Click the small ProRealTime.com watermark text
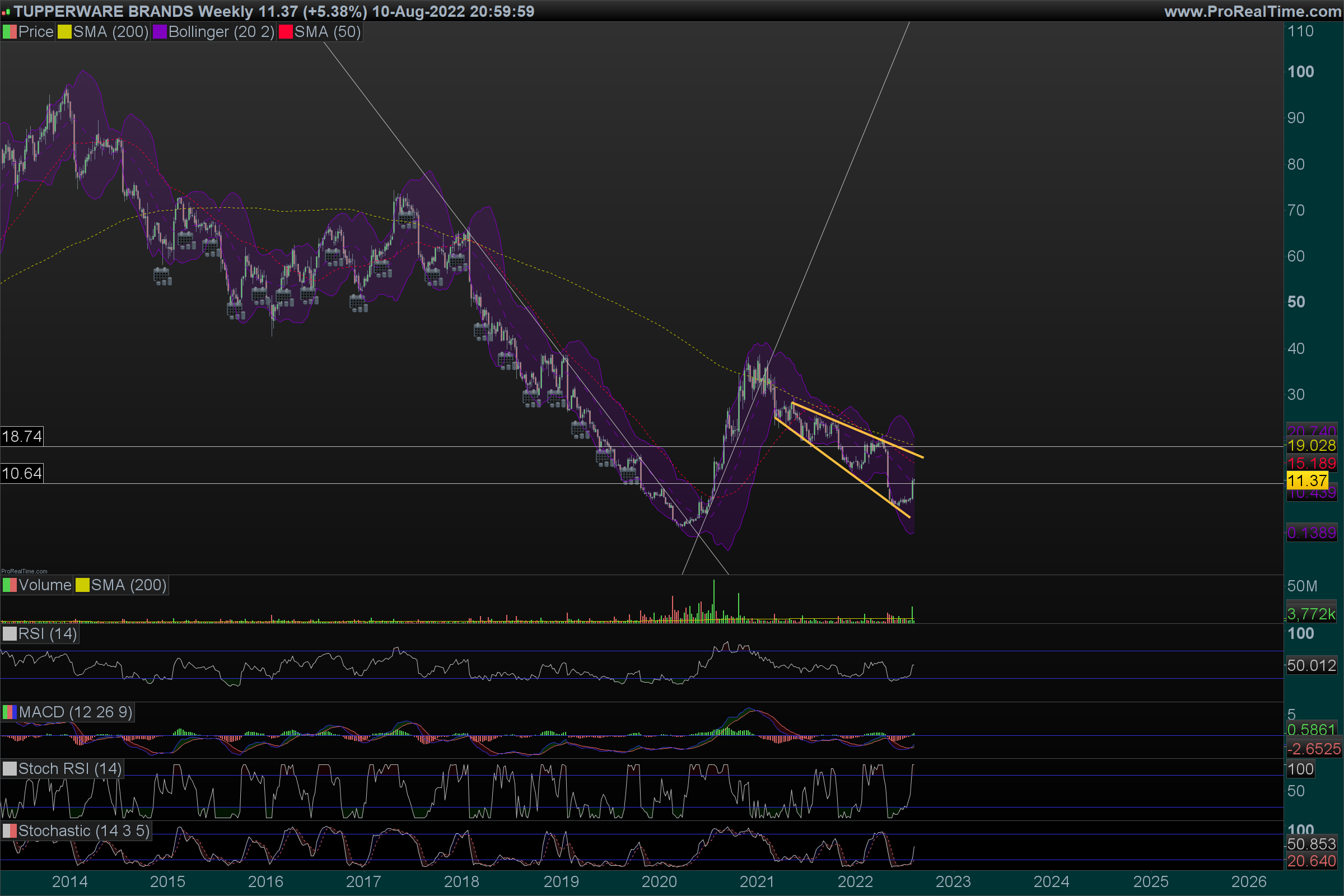 pos(24,571)
